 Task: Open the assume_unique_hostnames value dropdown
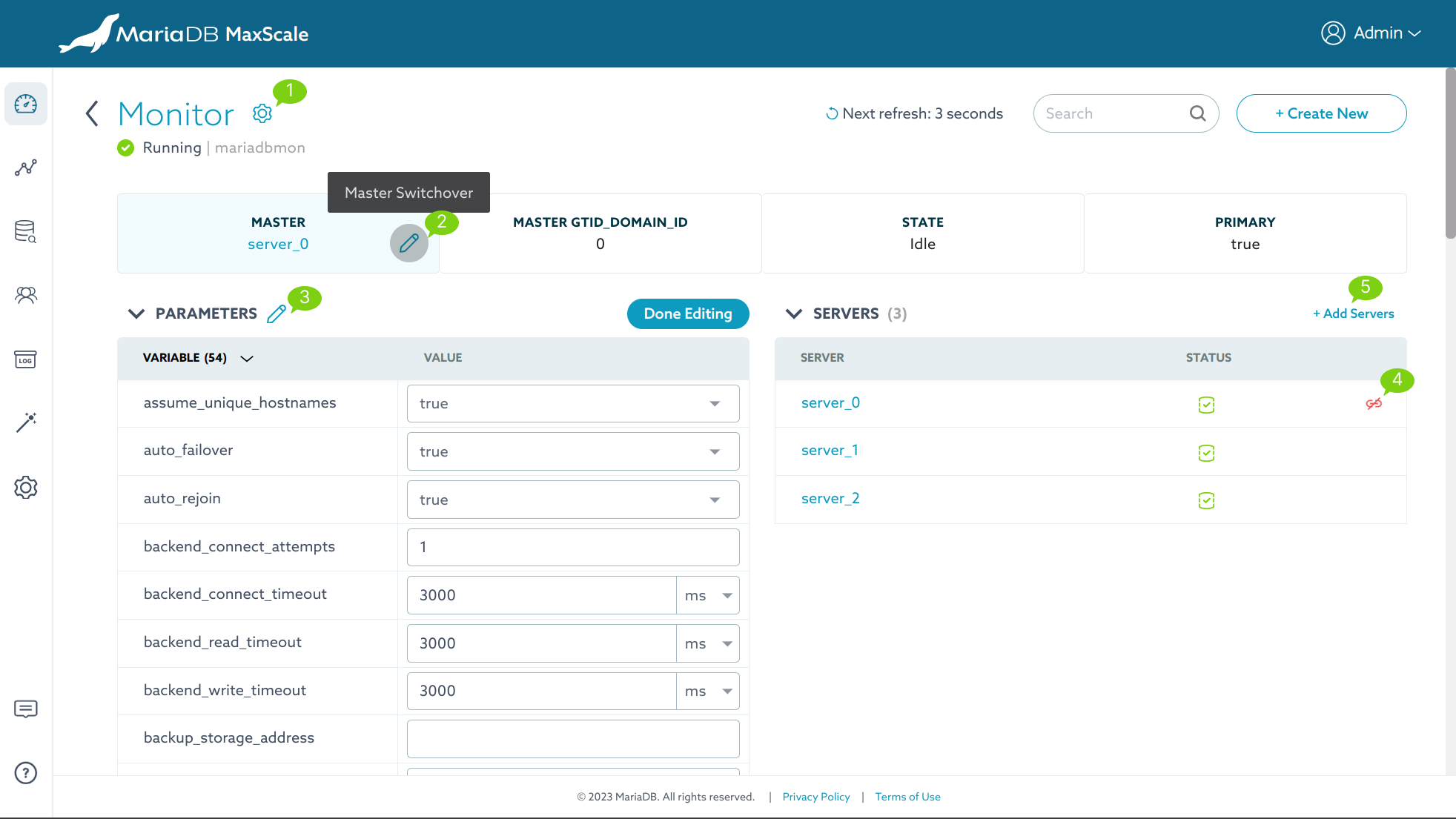pos(573,404)
